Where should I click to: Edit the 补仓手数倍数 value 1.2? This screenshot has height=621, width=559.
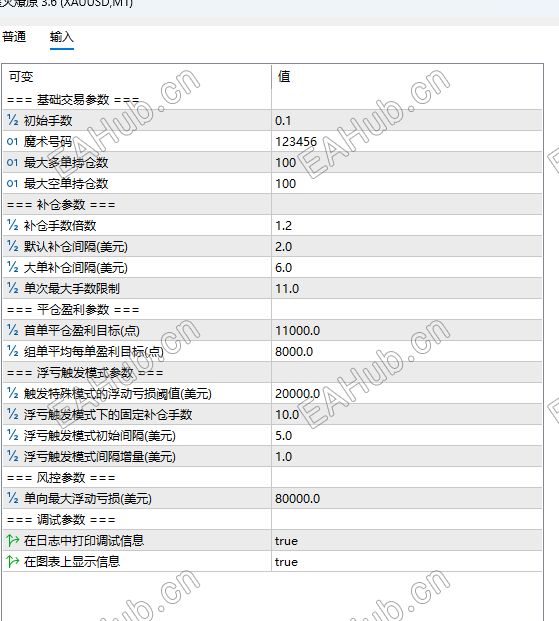pyautogui.click(x=407, y=225)
